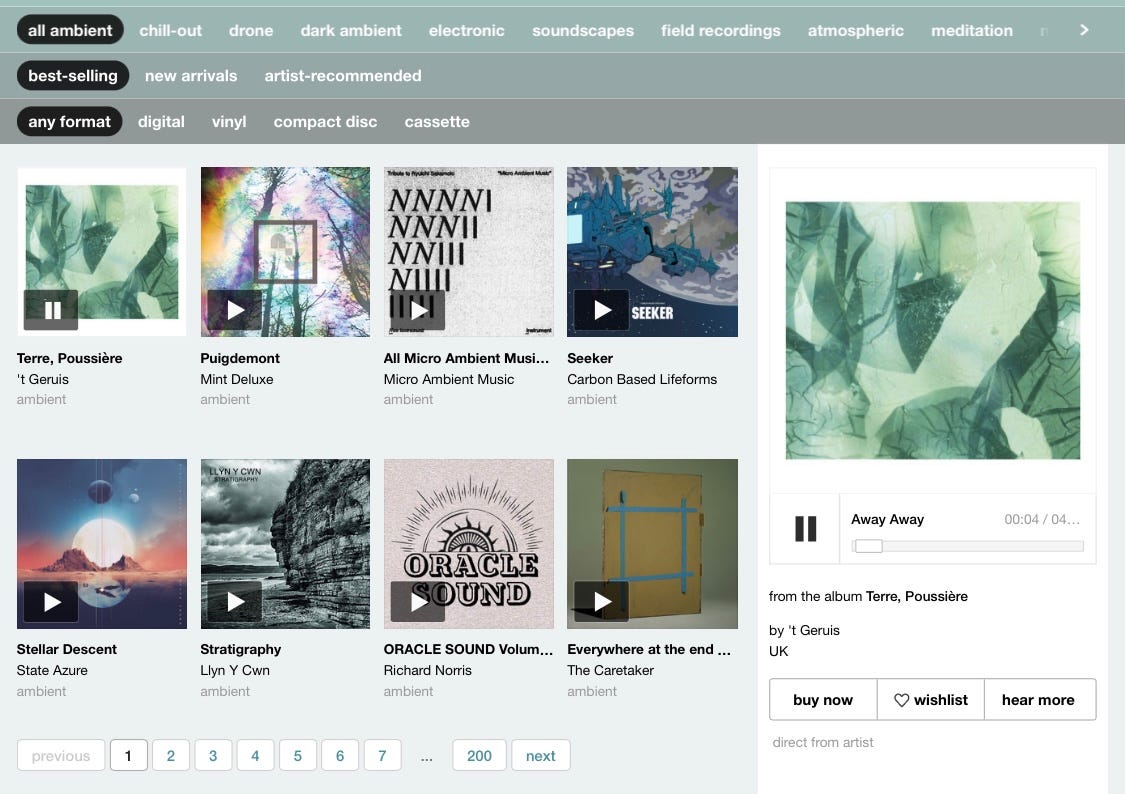Choose digital format filter
This screenshot has height=794, width=1125.
point(161,121)
